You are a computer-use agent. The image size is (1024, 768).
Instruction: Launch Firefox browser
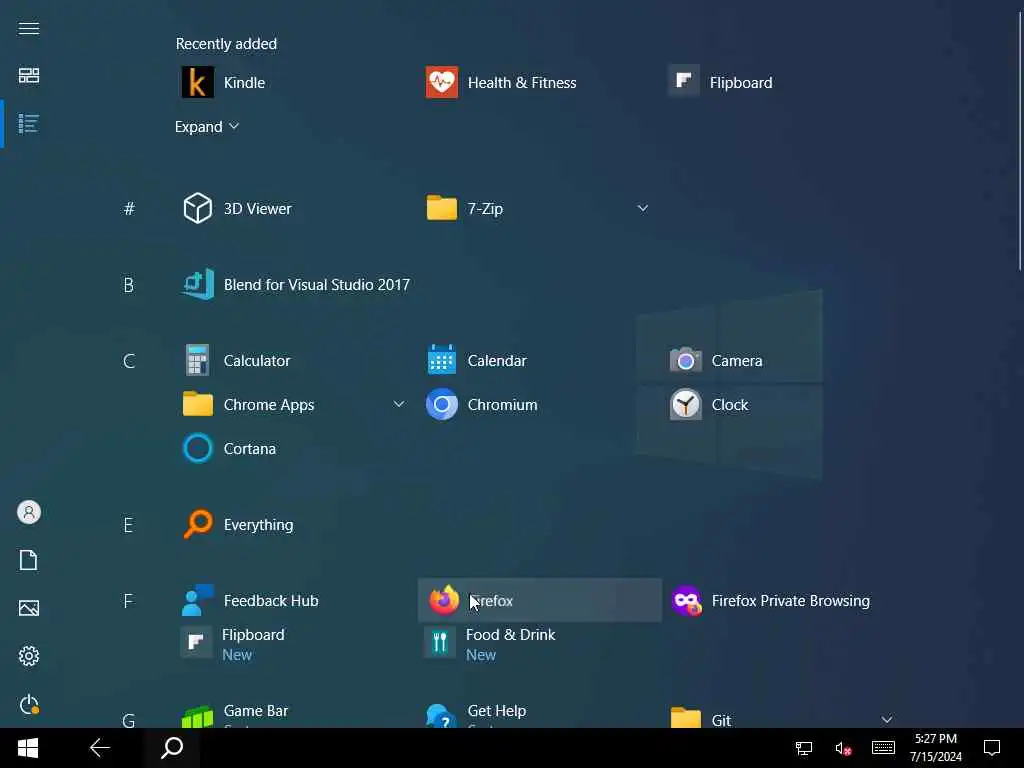(x=539, y=600)
